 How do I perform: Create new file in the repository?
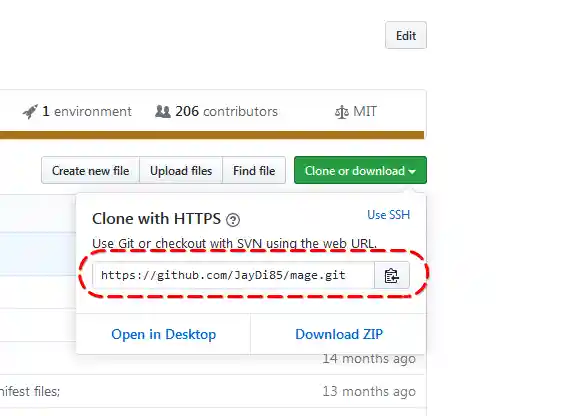90,170
